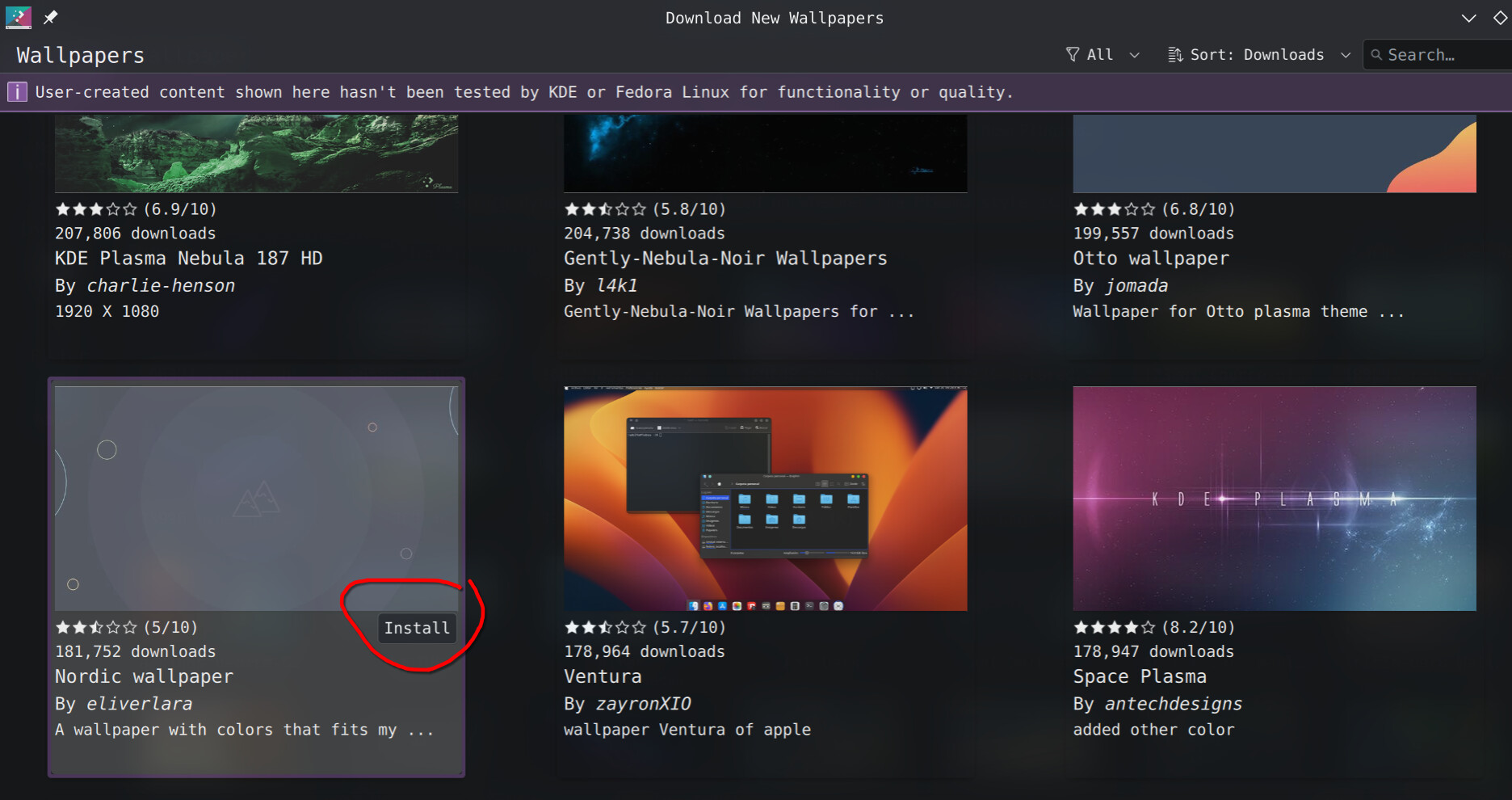Expand the All filter dropdown

pos(1134,55)
